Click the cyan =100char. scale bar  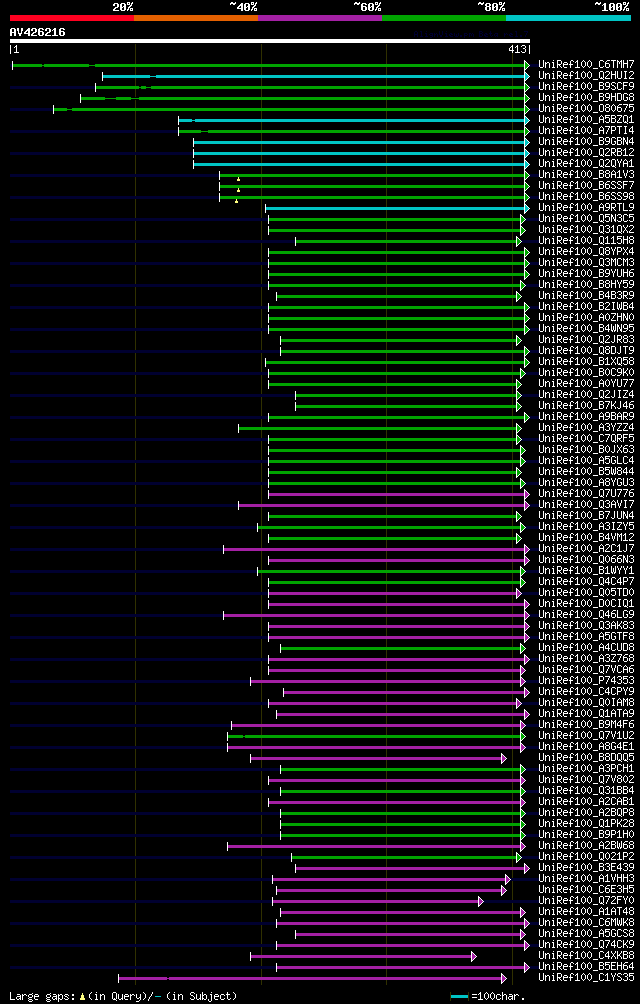click(460, 996)
